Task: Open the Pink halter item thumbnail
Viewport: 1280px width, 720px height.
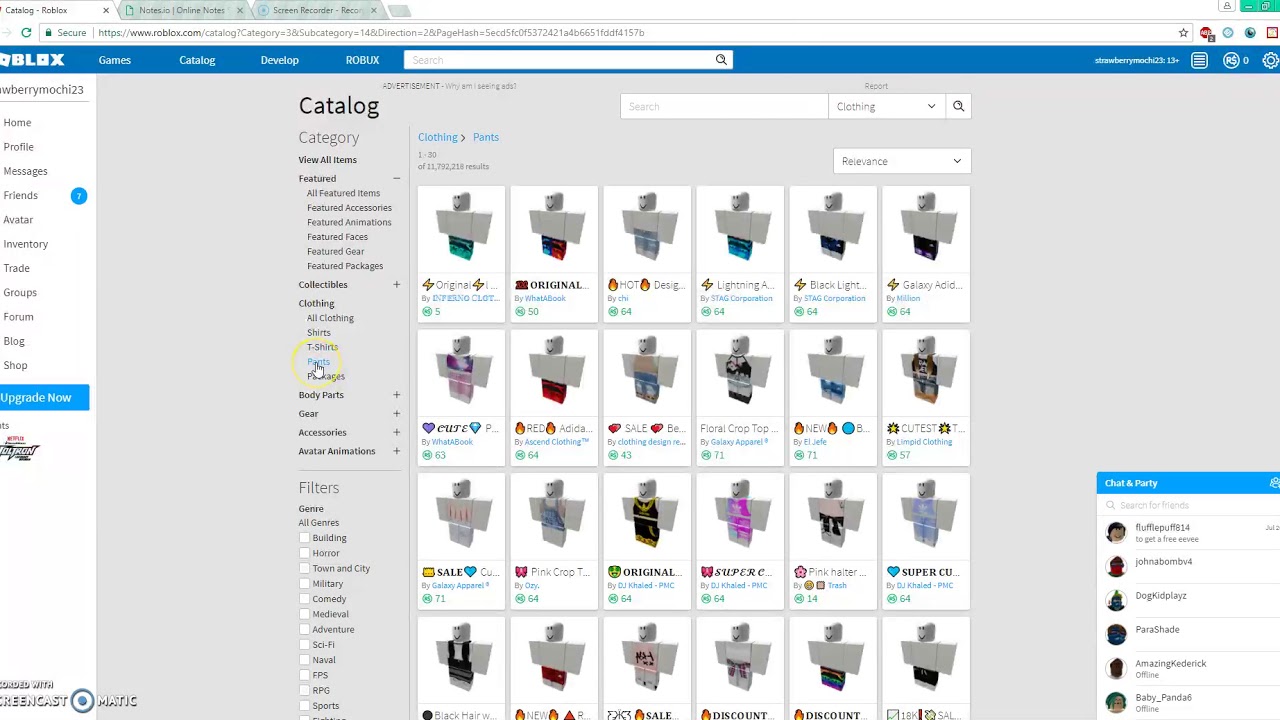Action: click(x=833, y=517)
